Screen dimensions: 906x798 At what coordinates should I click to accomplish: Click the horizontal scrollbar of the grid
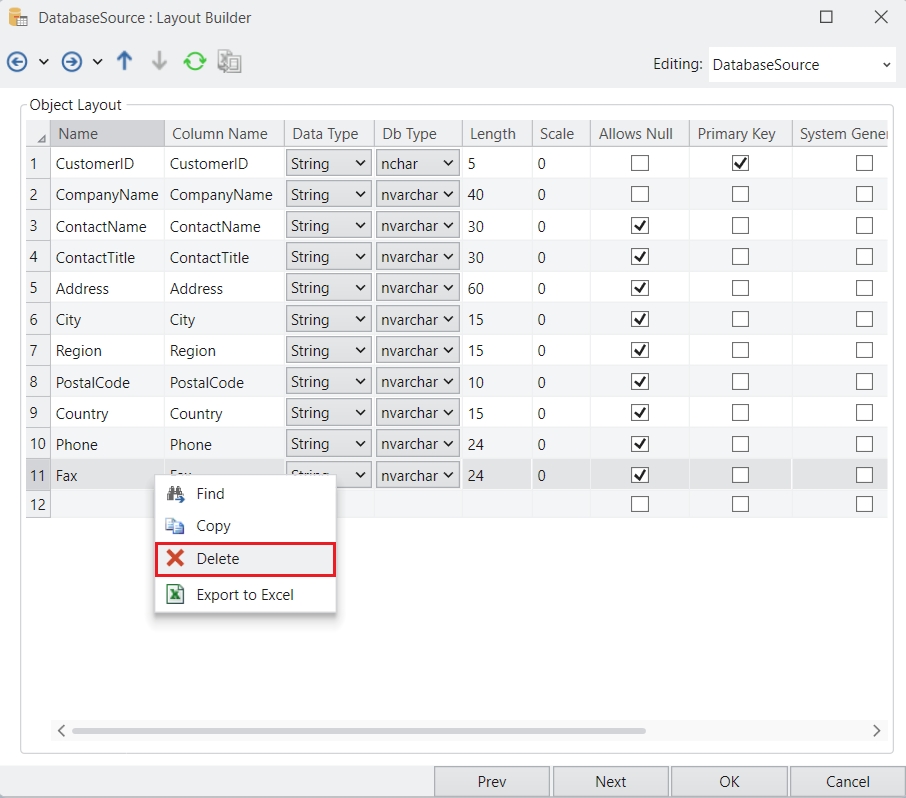click(358, 731)
